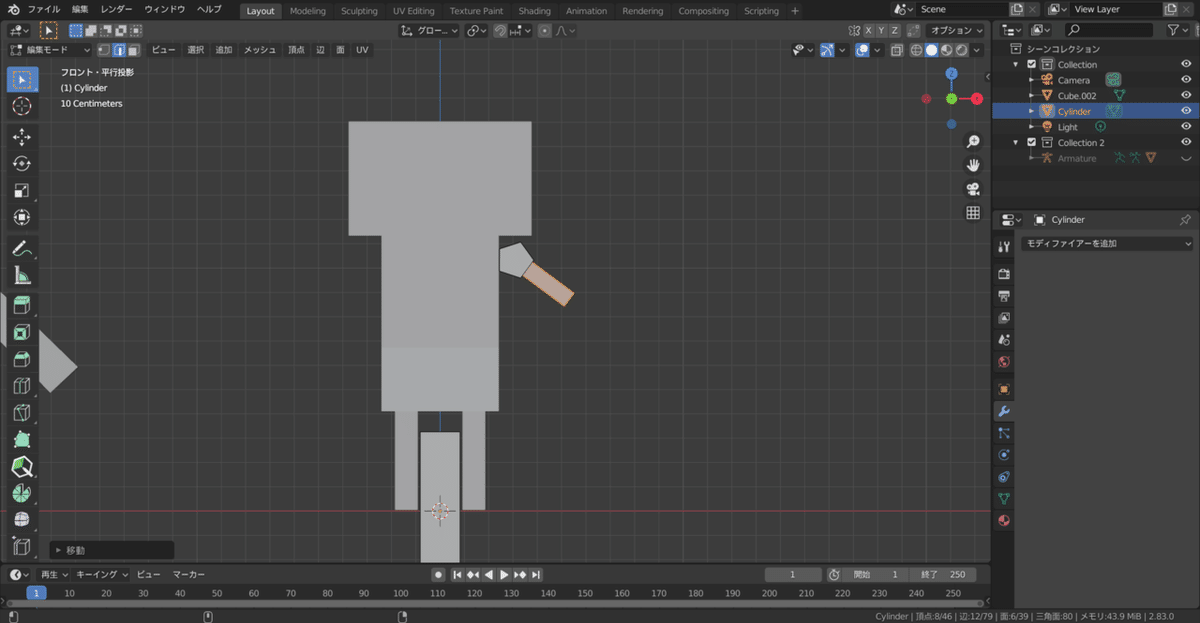
Task: Click the red X axis gizmo ball
Action: (x=977, y=98)
